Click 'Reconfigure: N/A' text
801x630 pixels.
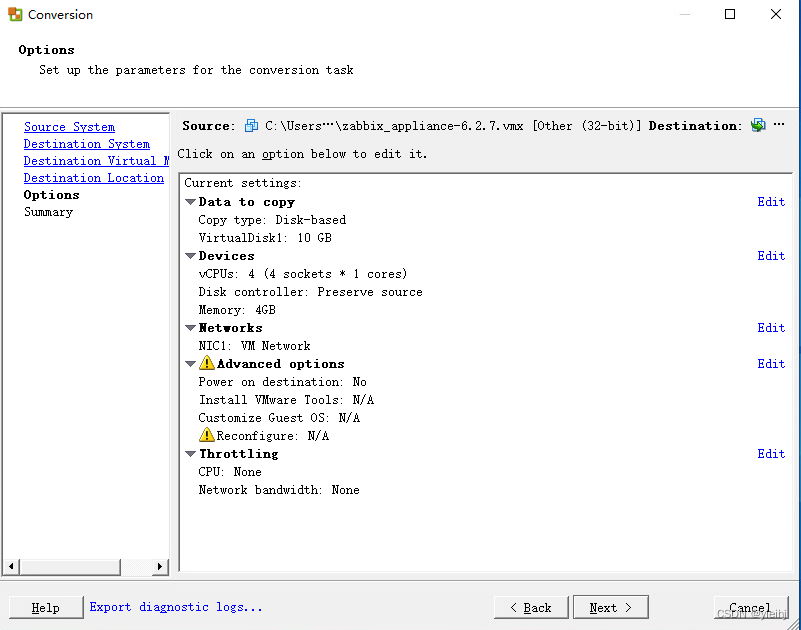point(272,436)
